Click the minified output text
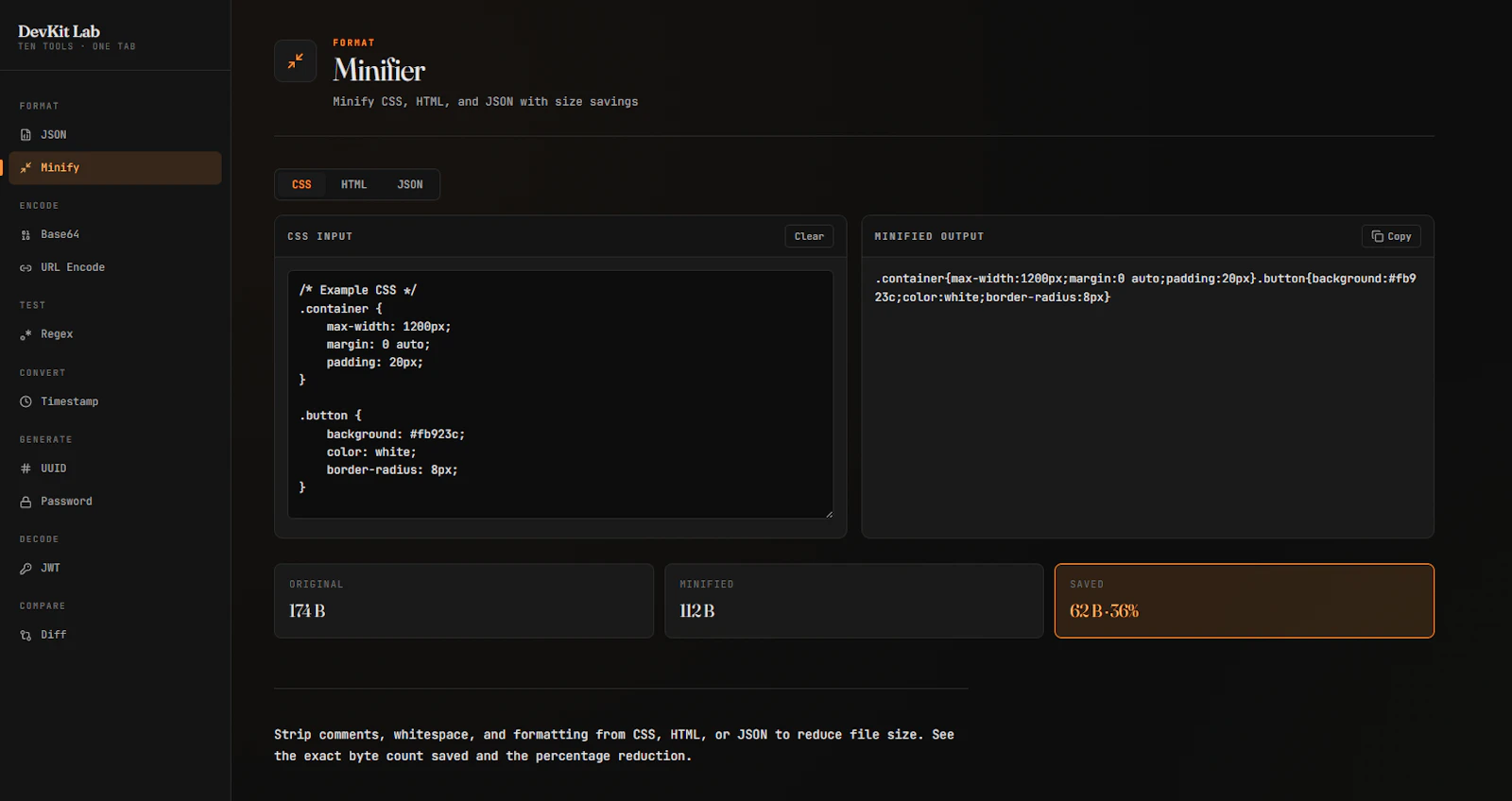 [1145, 288]
